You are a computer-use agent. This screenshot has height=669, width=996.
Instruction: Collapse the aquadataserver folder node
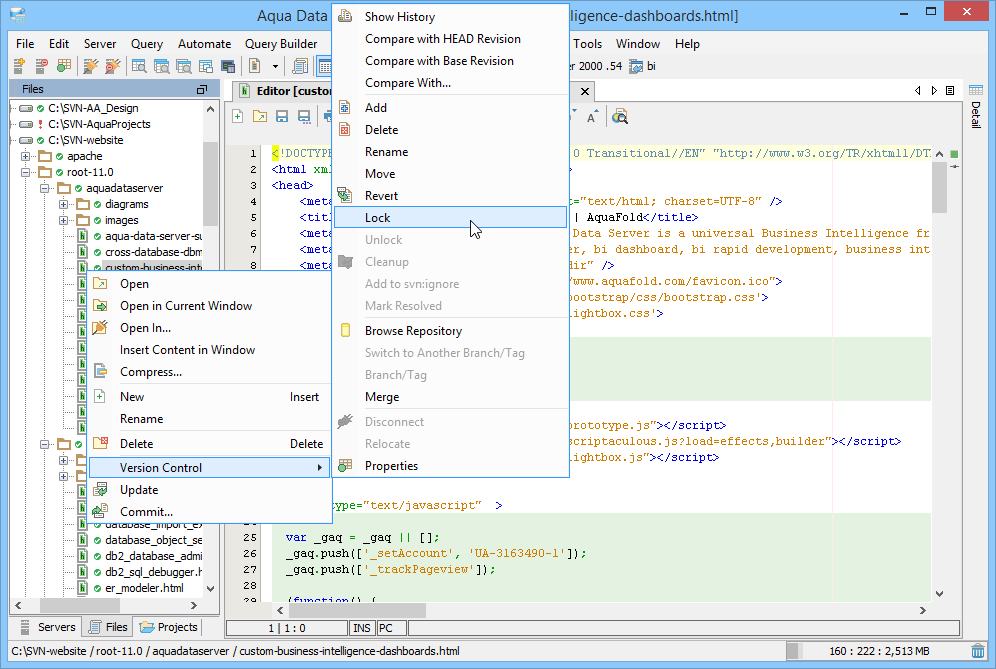(x=44, y=188)
